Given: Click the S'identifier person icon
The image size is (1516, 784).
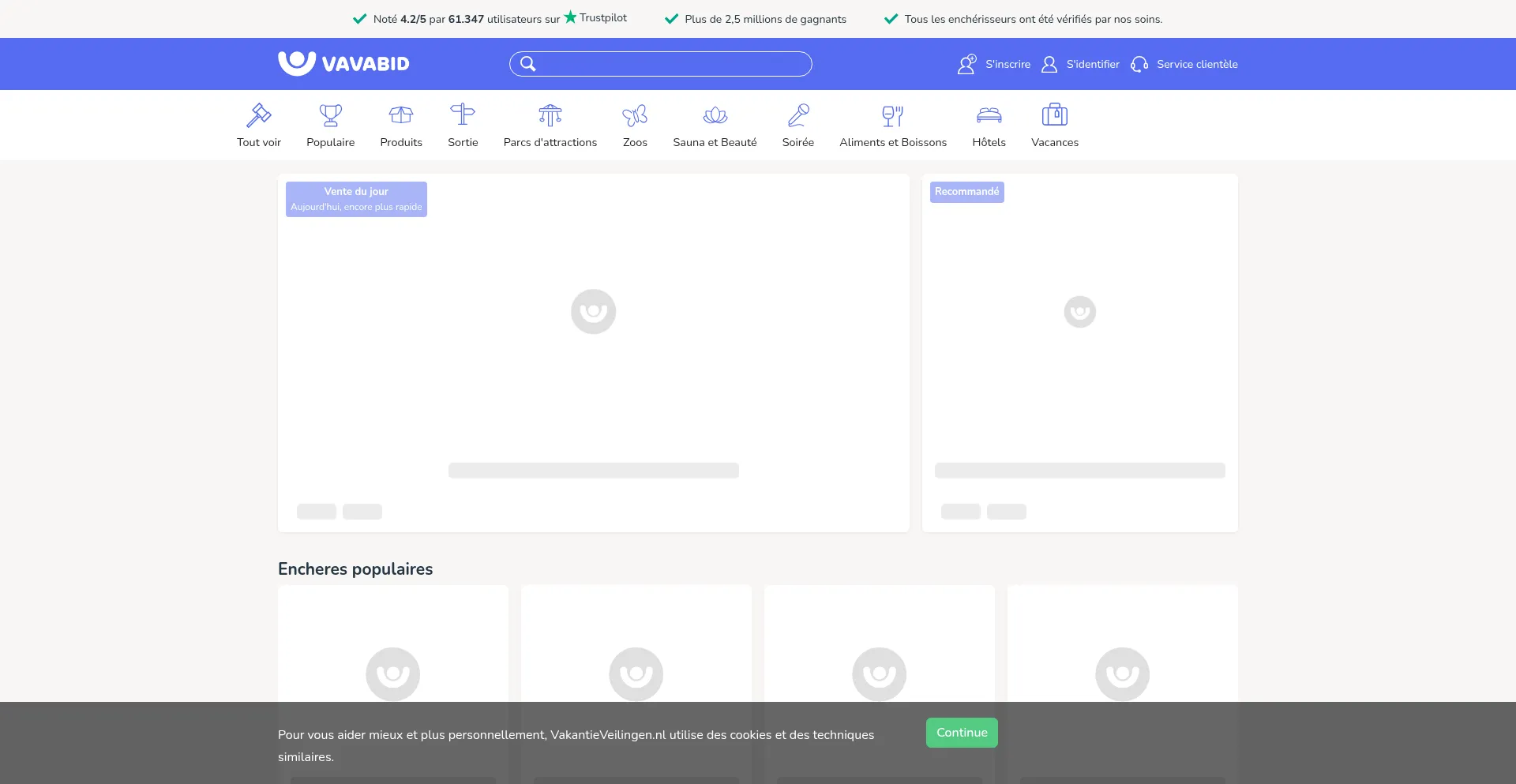Looking at the screenshot, I should pyautogui.click(x=1049, y=64).
